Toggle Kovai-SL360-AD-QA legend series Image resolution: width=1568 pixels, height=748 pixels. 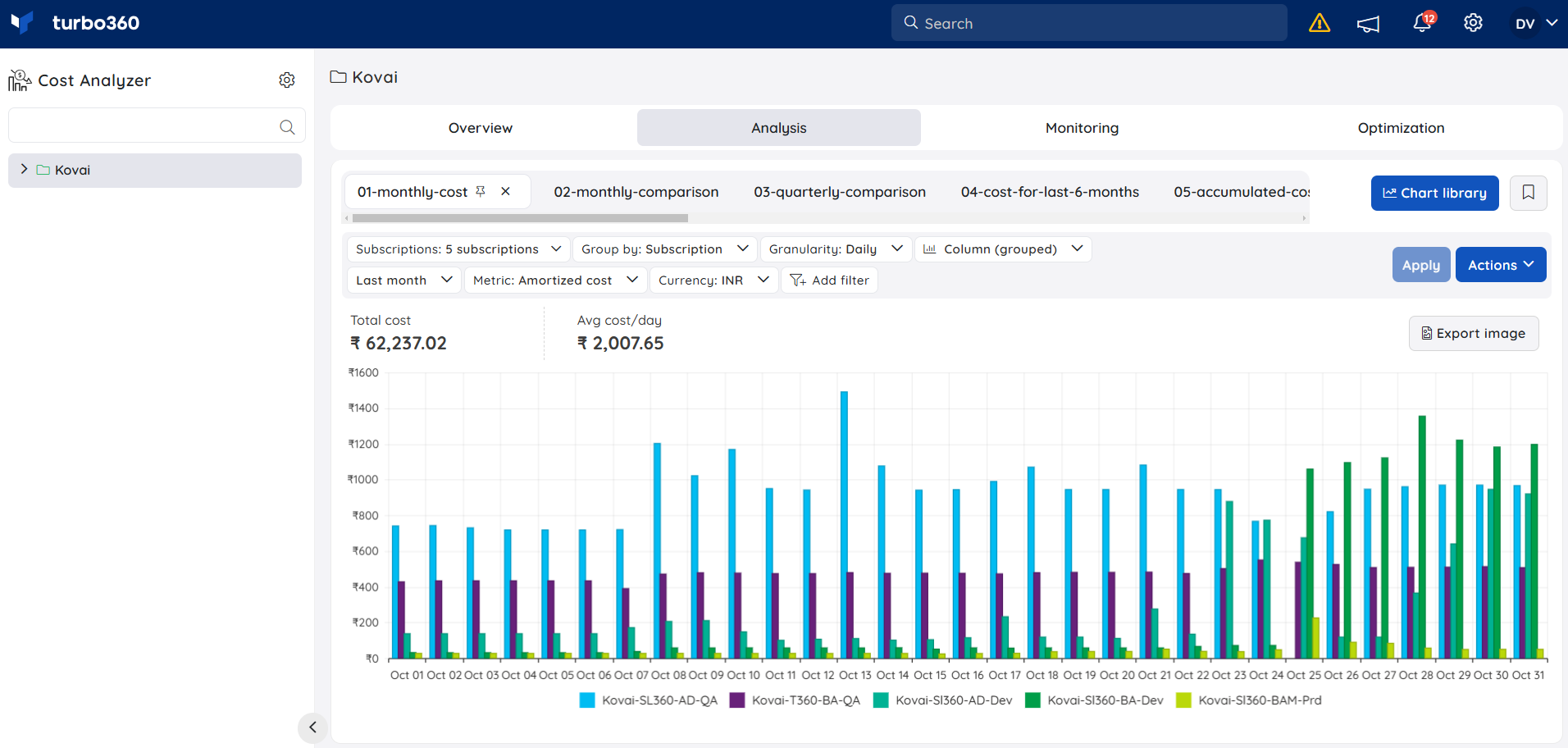tap(648, 700)
